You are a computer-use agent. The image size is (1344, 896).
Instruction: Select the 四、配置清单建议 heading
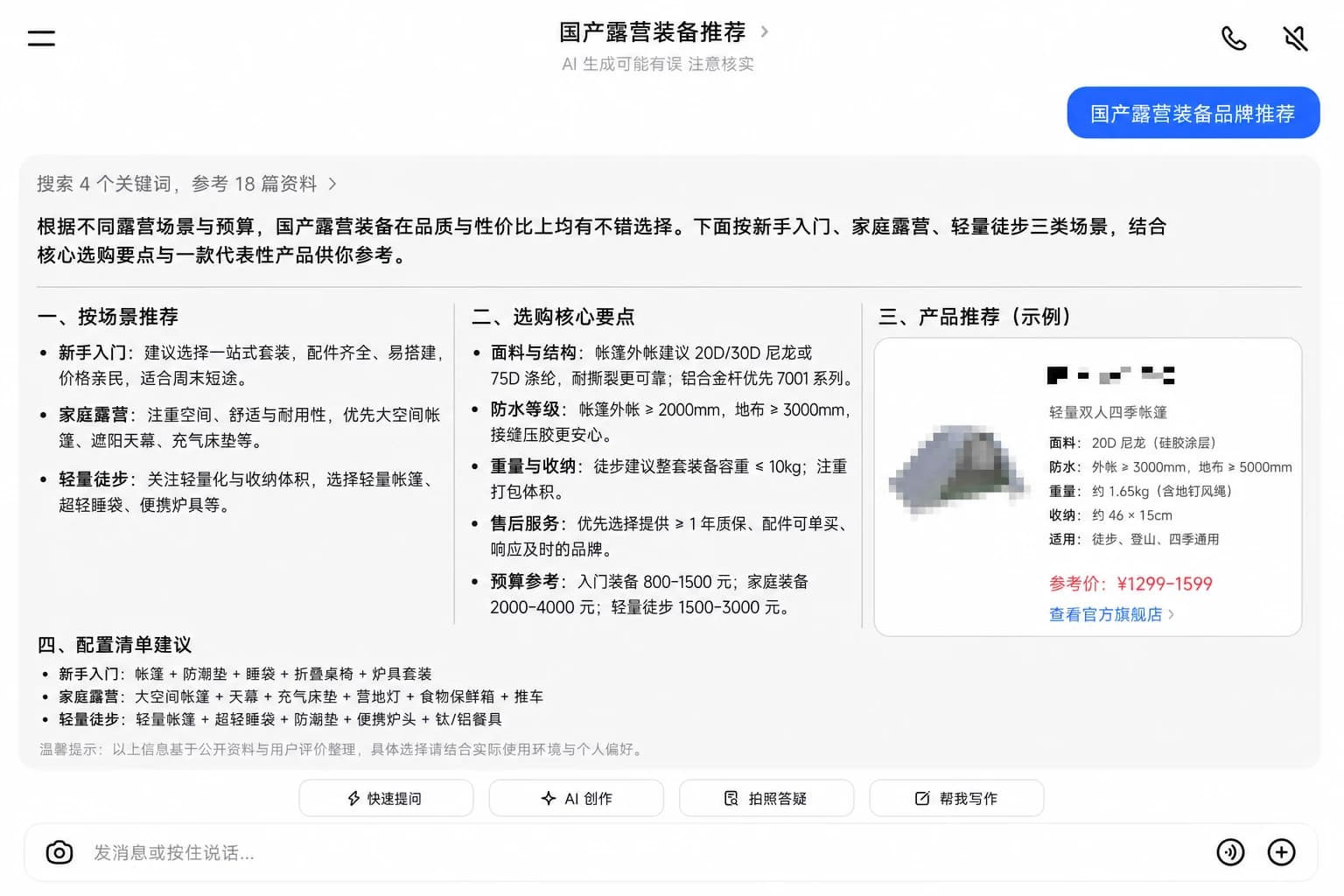coord(115,645)
